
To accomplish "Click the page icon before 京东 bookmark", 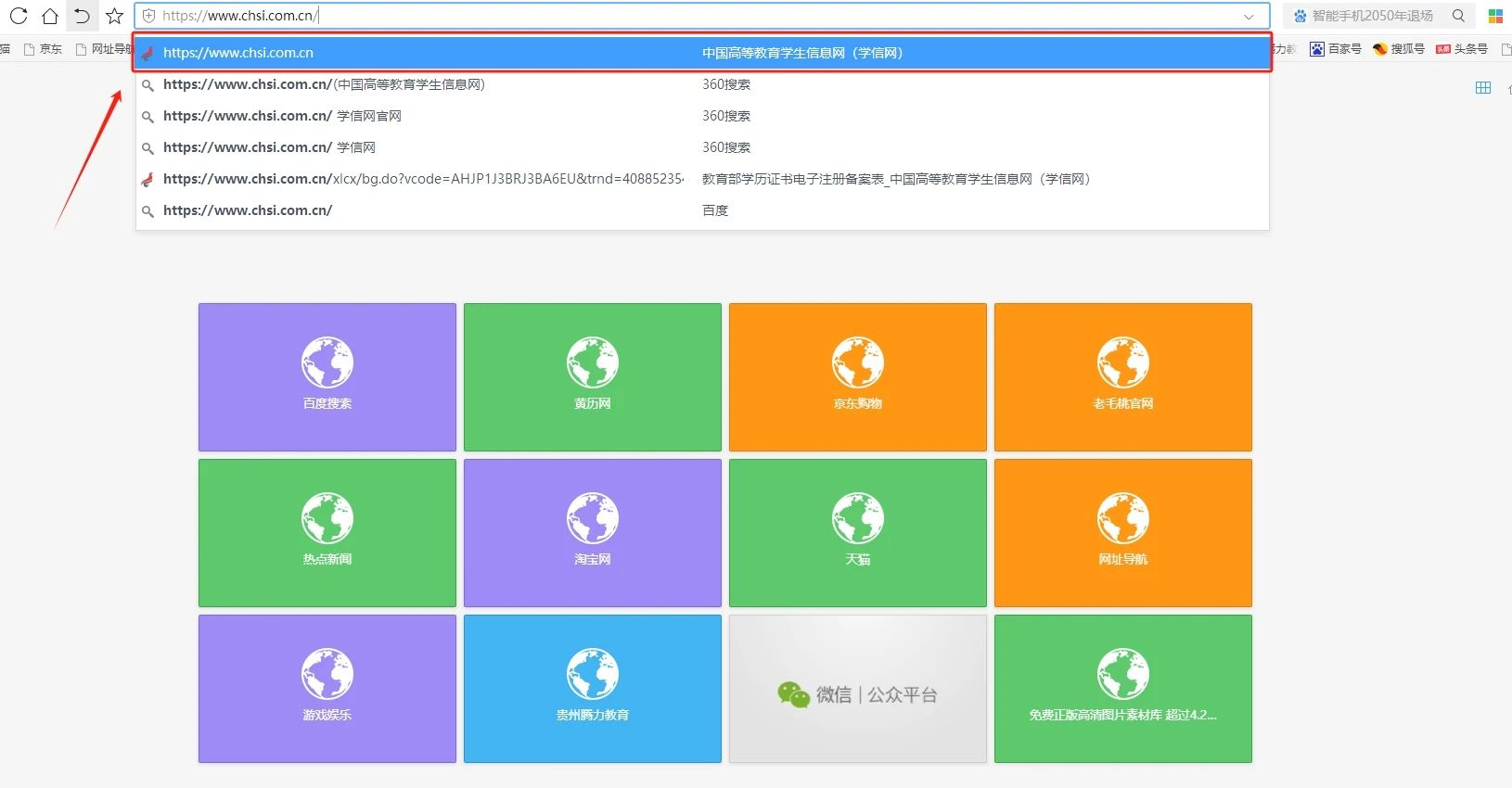I will (x=29, y=49).
